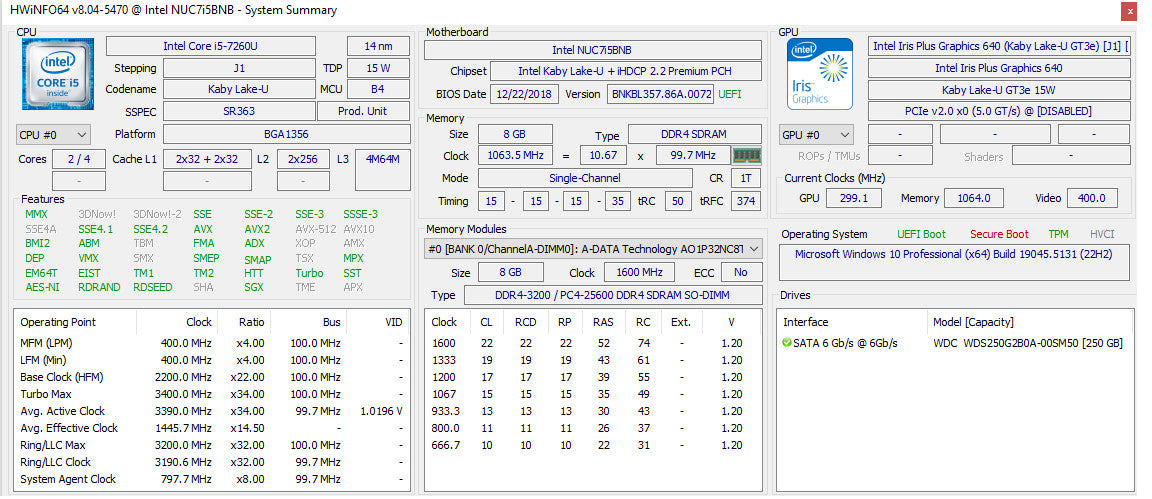
Task: Click the SATA 6 Gb/s interface entry
Action: tap(845, 343)
